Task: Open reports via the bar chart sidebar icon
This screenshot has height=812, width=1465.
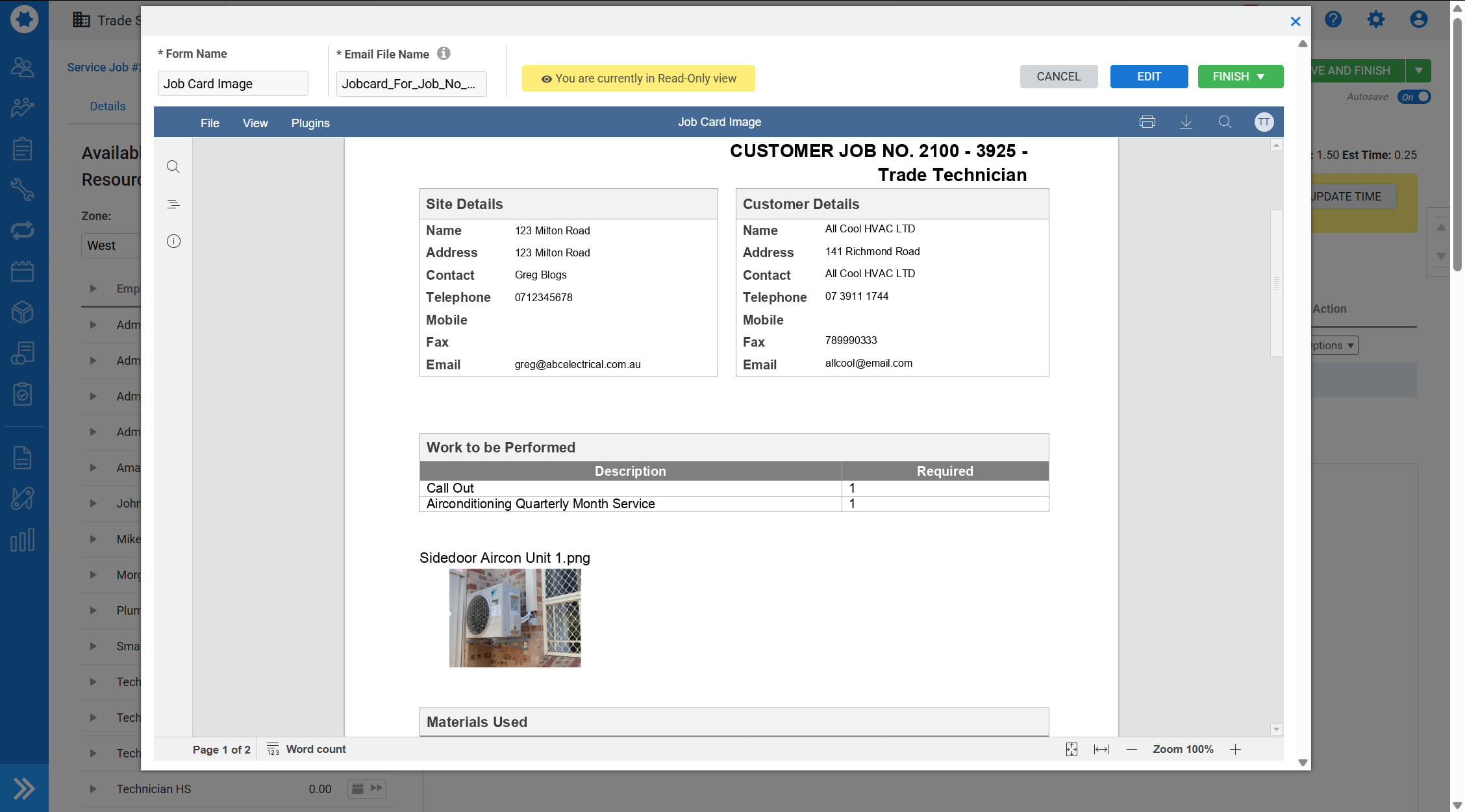Action: tap(23, 539)
